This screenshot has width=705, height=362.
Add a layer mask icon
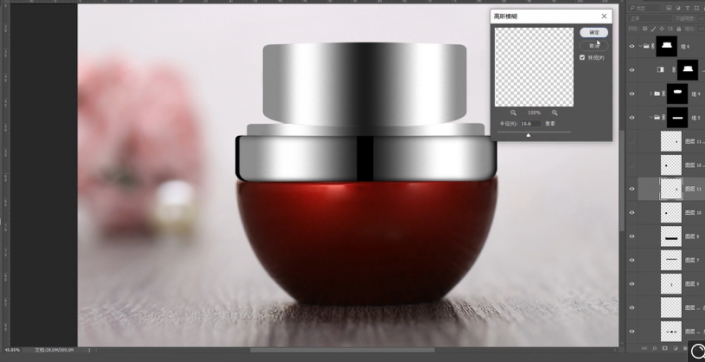(665, 348)
